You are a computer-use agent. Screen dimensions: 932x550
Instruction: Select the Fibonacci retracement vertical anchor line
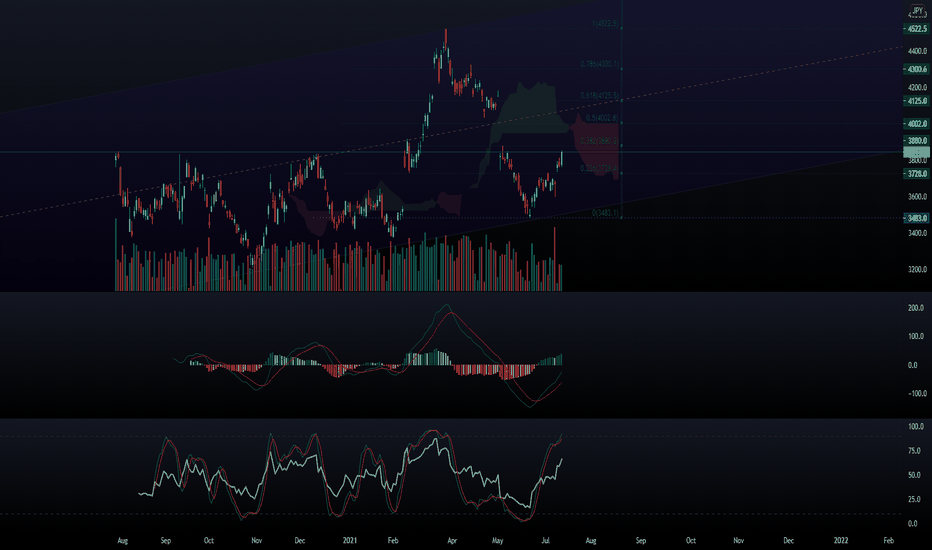click(x=622, y=109)
